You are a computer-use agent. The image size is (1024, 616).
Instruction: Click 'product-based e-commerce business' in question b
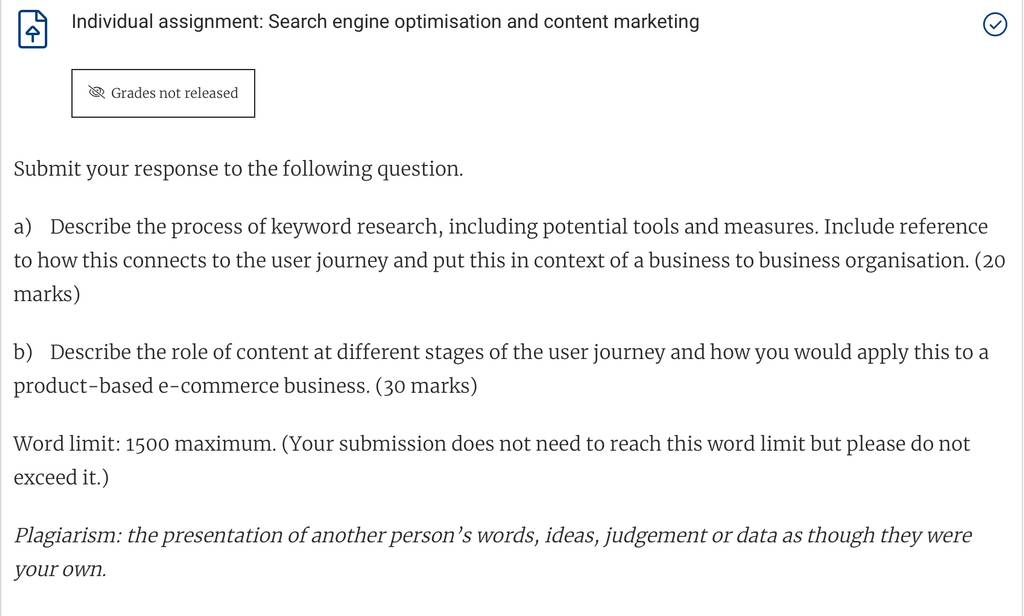click(x=191, y=386)
